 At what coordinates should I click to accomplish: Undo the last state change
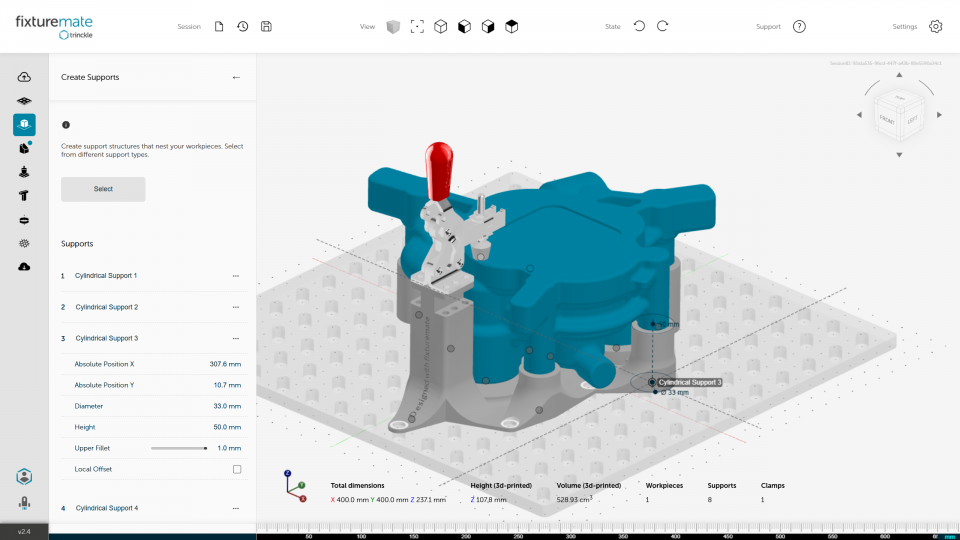[x=639, y=26]
